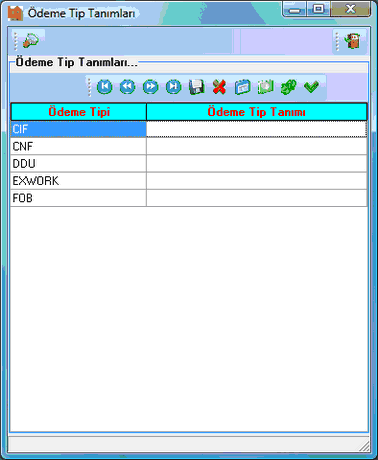The image size is (378, 460).
Task: Click the green clock book icon
Action: click(266, 87)
